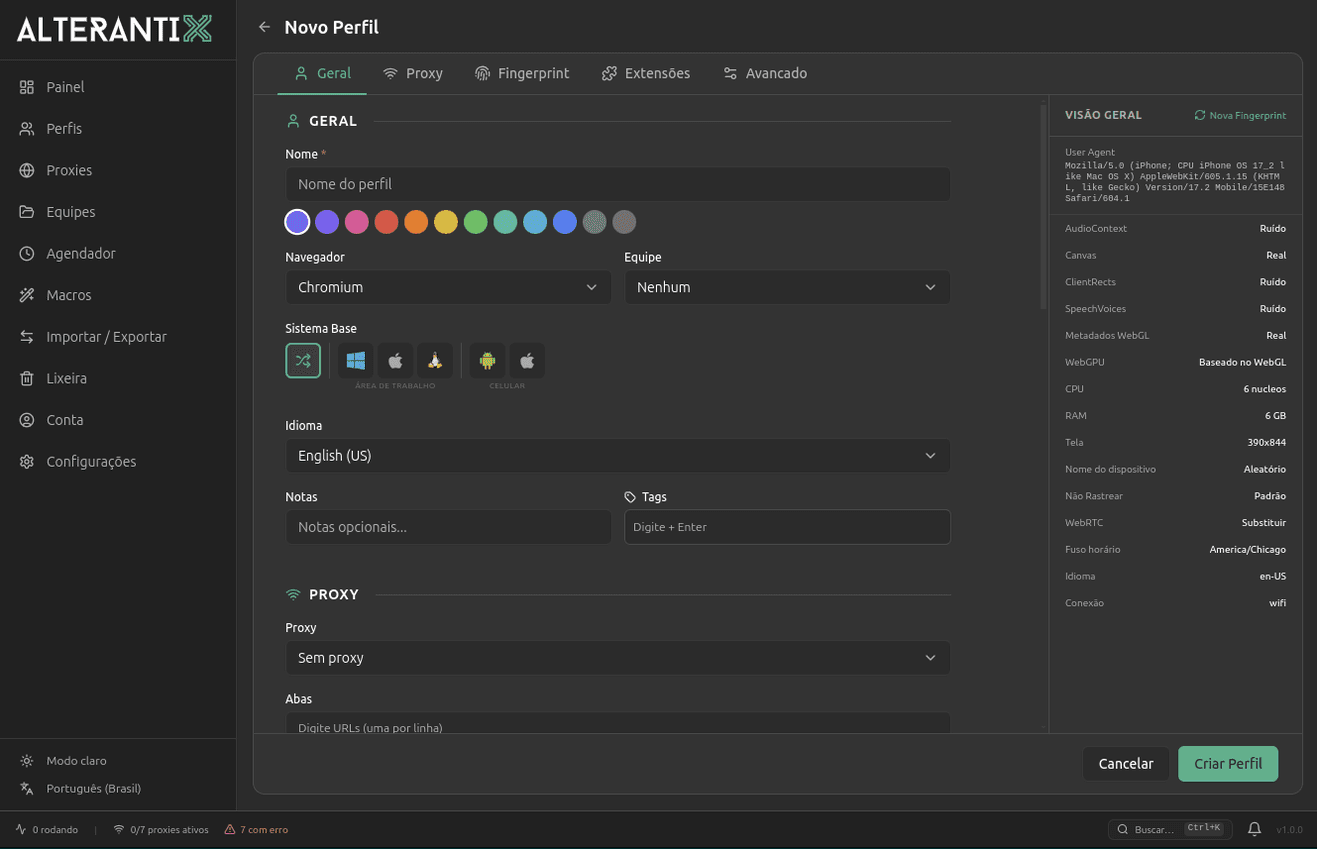Screen dimensions: 1317x849
Task: Click the Baseado no WebGL value
Action: pyautogui.click(x=1242, y=362)
